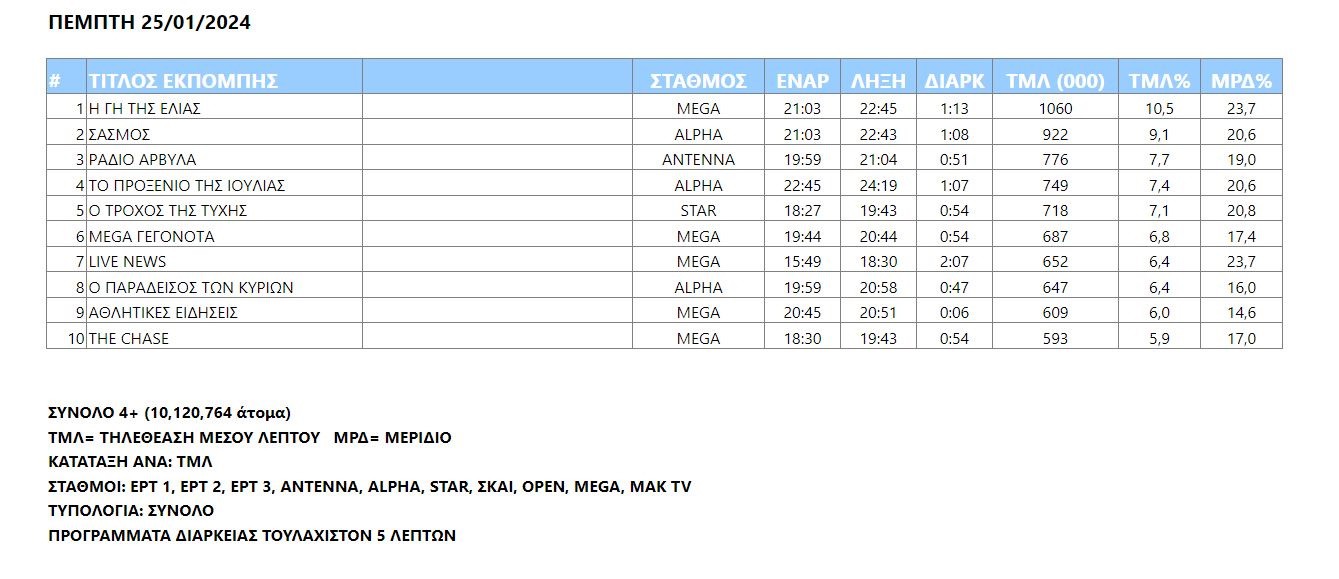Select the THE CHASE title cell
Screen dimensions: 1339x579
225,338
